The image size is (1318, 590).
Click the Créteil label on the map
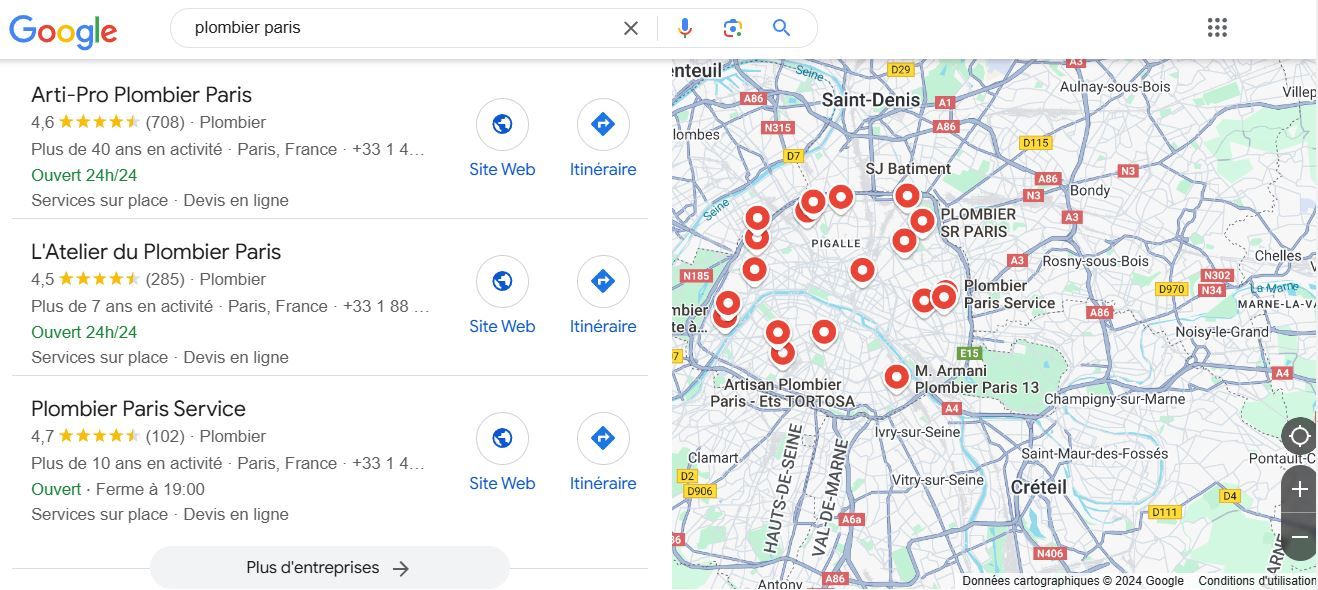(1039, 488)
